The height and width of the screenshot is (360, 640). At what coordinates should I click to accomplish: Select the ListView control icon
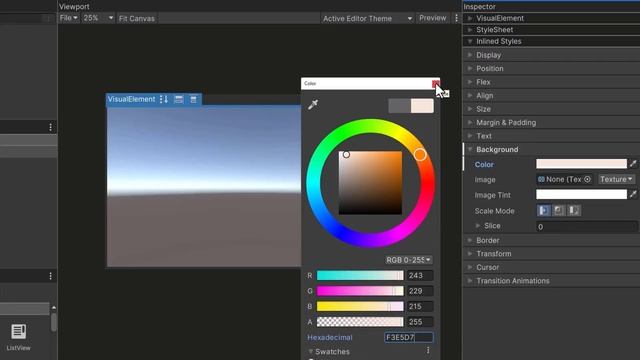18,331
